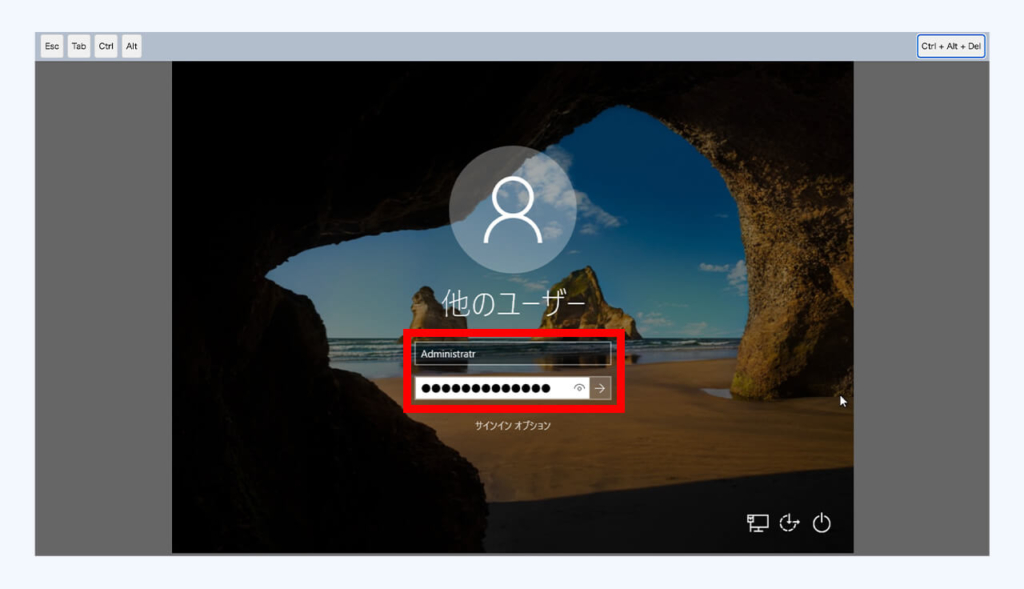The height and width of the screenshot is (589, 1024).
Task: Submit sign-in with the arrow button
Action: (600, 389)
